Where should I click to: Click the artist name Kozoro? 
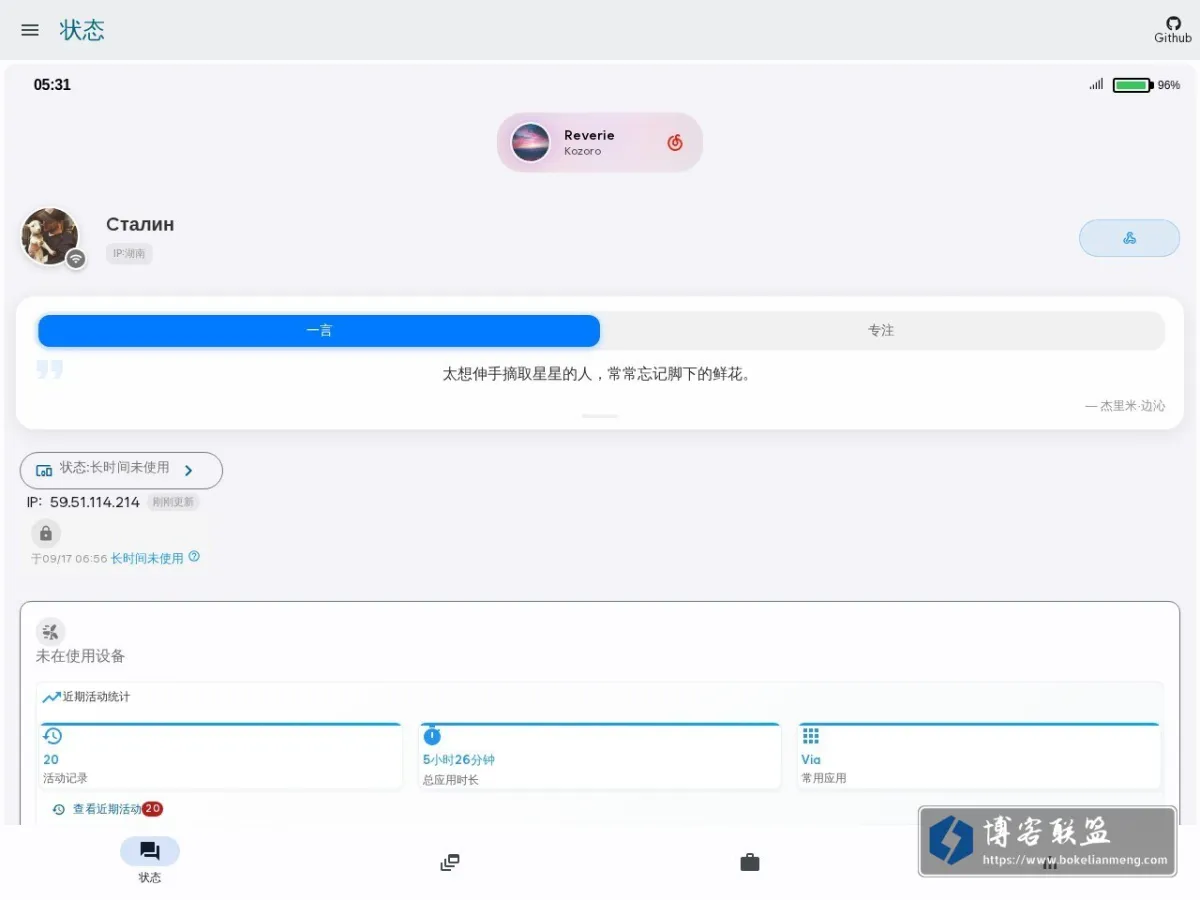[x=582, y=152]
